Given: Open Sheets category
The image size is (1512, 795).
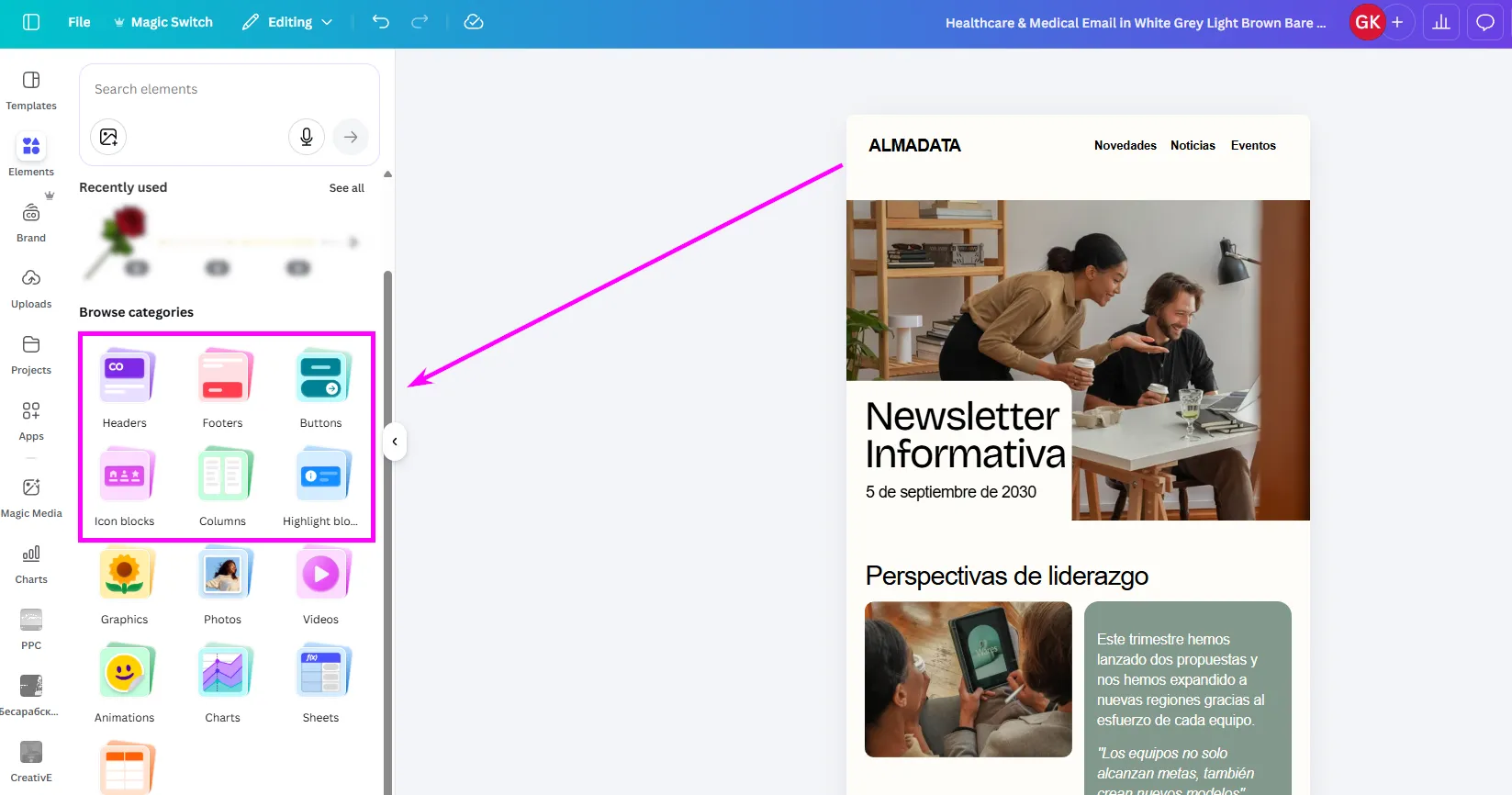Looking at the screenshot, I should click(320, 684).
